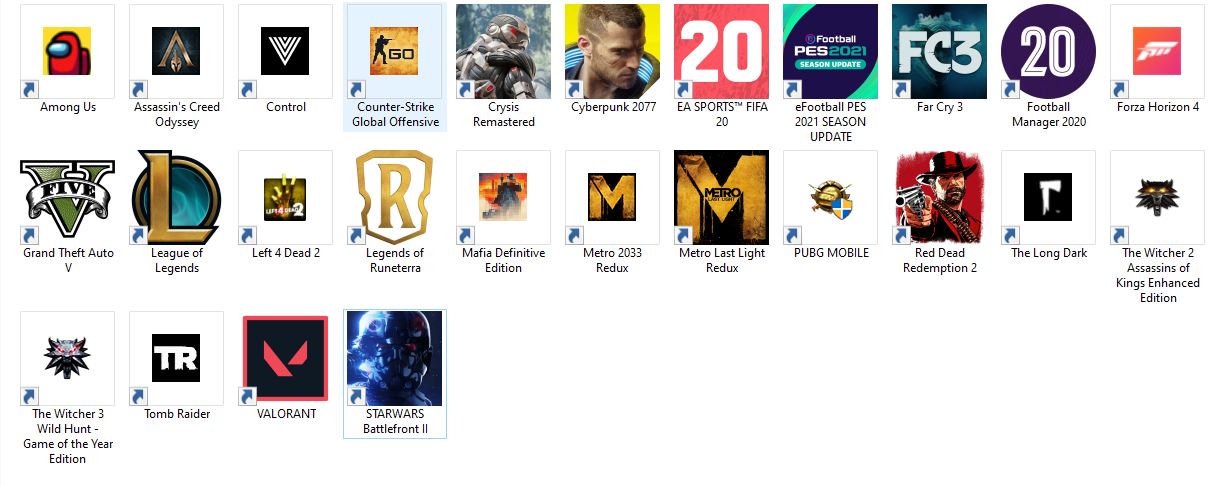Screen dimensions: 1217x486
Task: Click the EA SPORTS FIFA 20 icon
Action: pyautogui.click(x=721, y=51)
